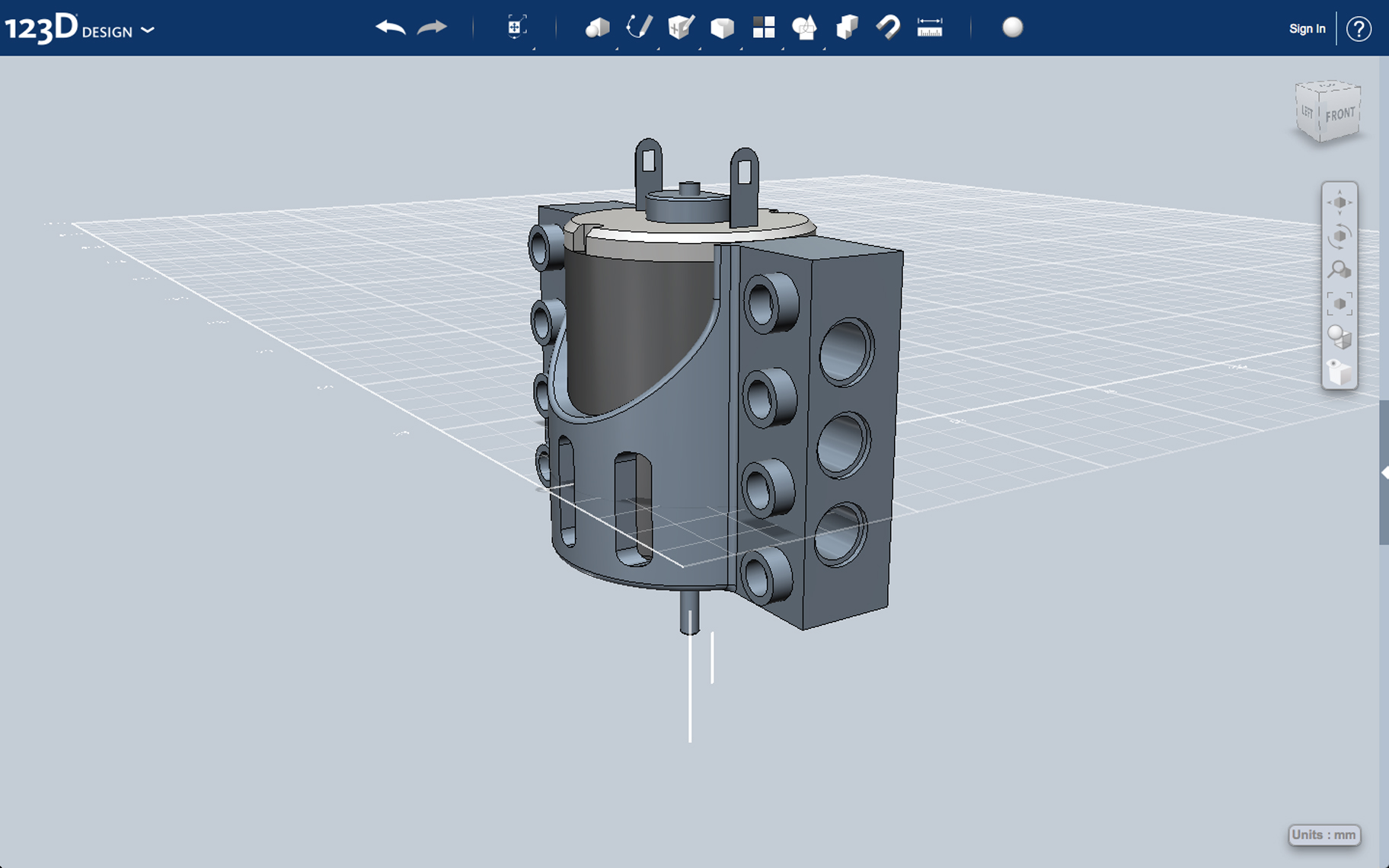Open the Primitives tool
The width and height of the screenshot is (1389, 868).
click(x=598, y=28)
